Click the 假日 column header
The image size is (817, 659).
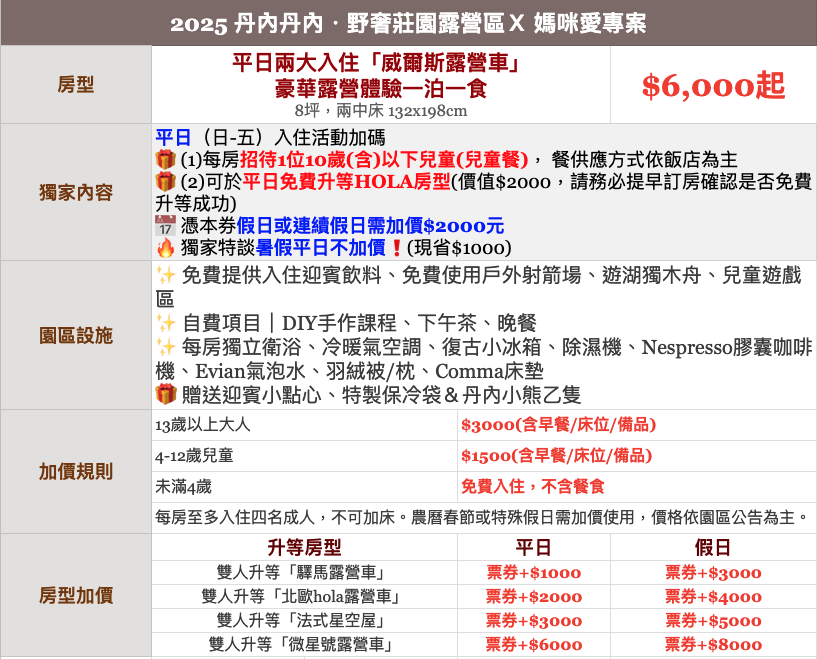click(712, 548)
